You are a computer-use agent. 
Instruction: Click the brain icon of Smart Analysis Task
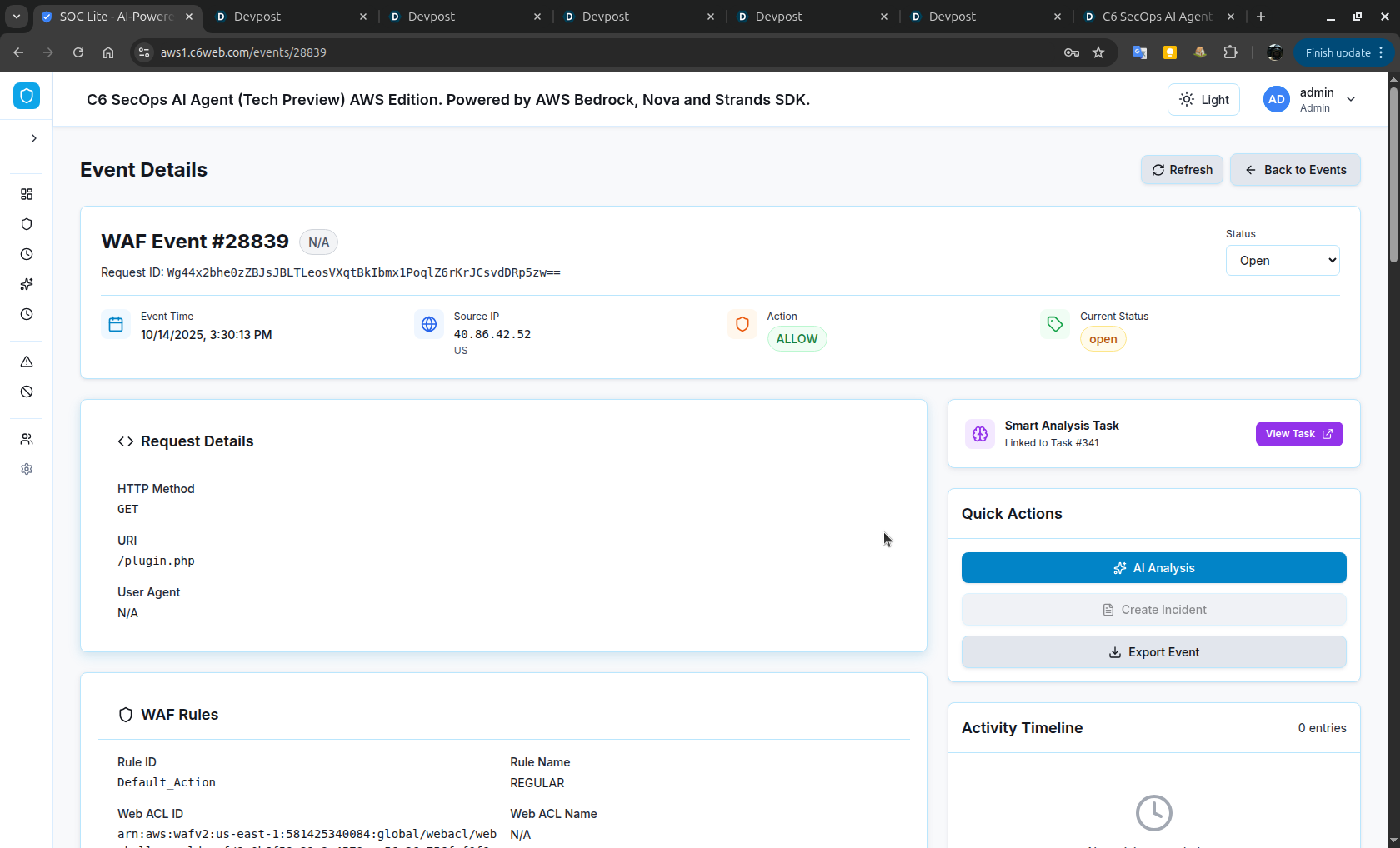pos(980,434)
